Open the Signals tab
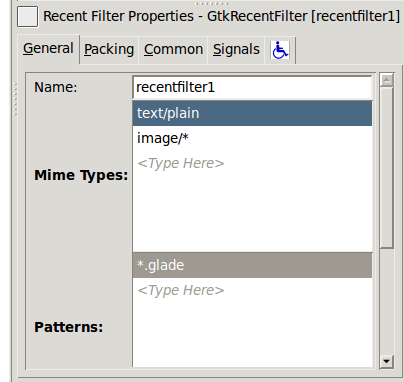 (236, 50)
